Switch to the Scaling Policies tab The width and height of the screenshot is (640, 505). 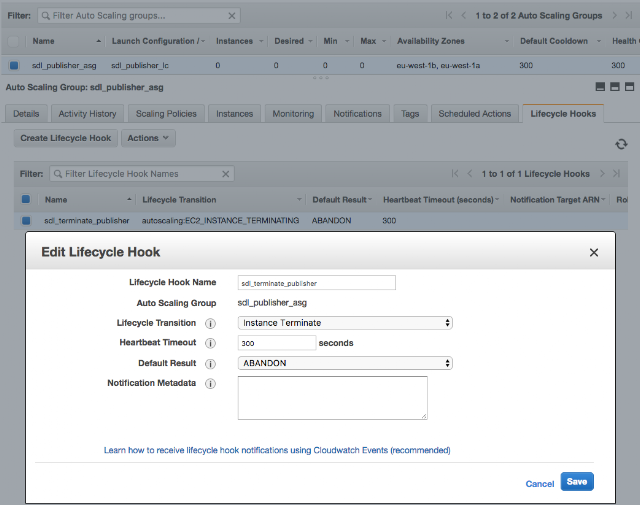click(166, 114)
